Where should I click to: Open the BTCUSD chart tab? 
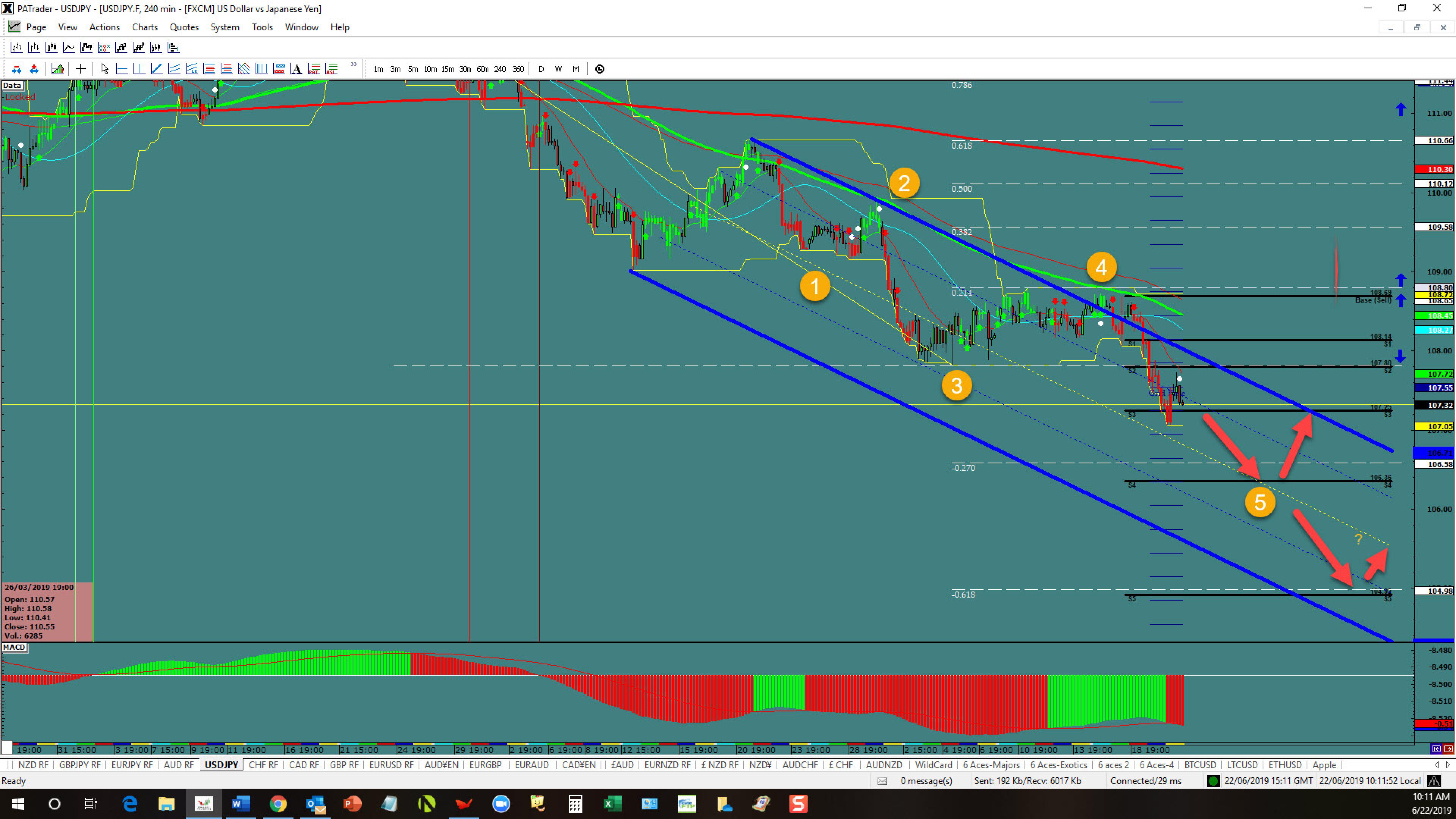click(1200, 765)
